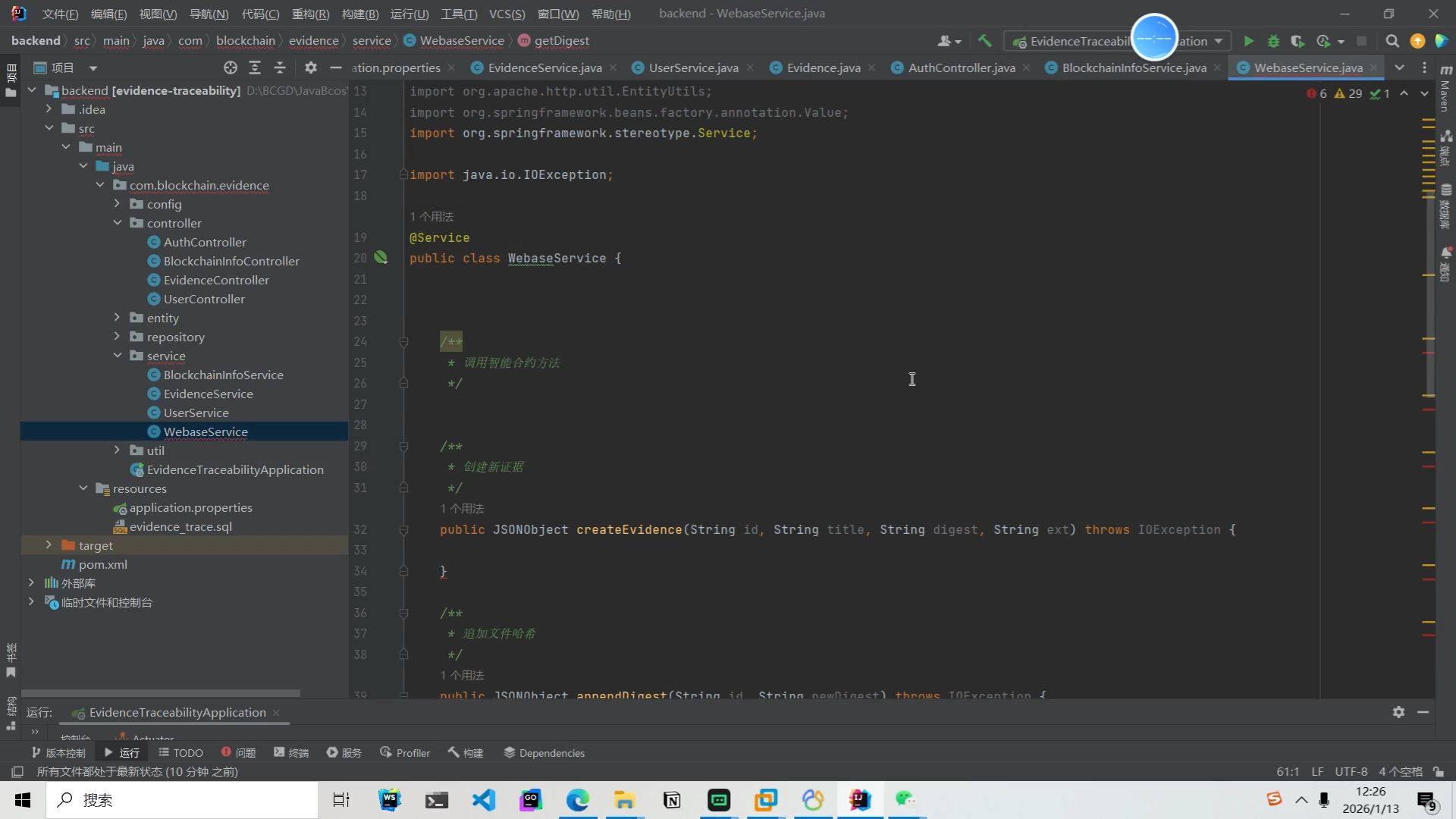The width and height of the screenshot is (1456, 819).
Task: Fold the createEvidence method
Action: (x=403, y=529)
